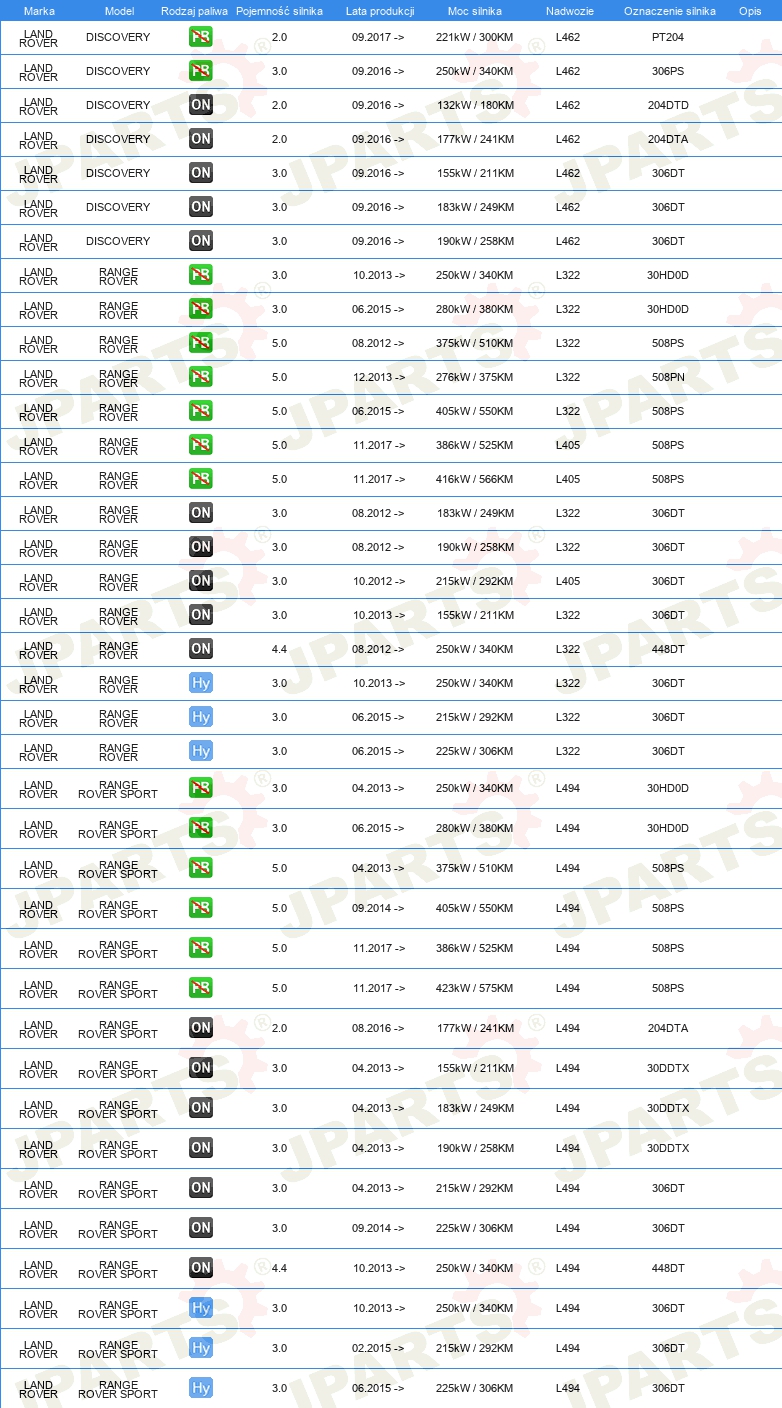
Task: Click the petrol icon in the Range Rover 508PN row
Action: (201, 377)
